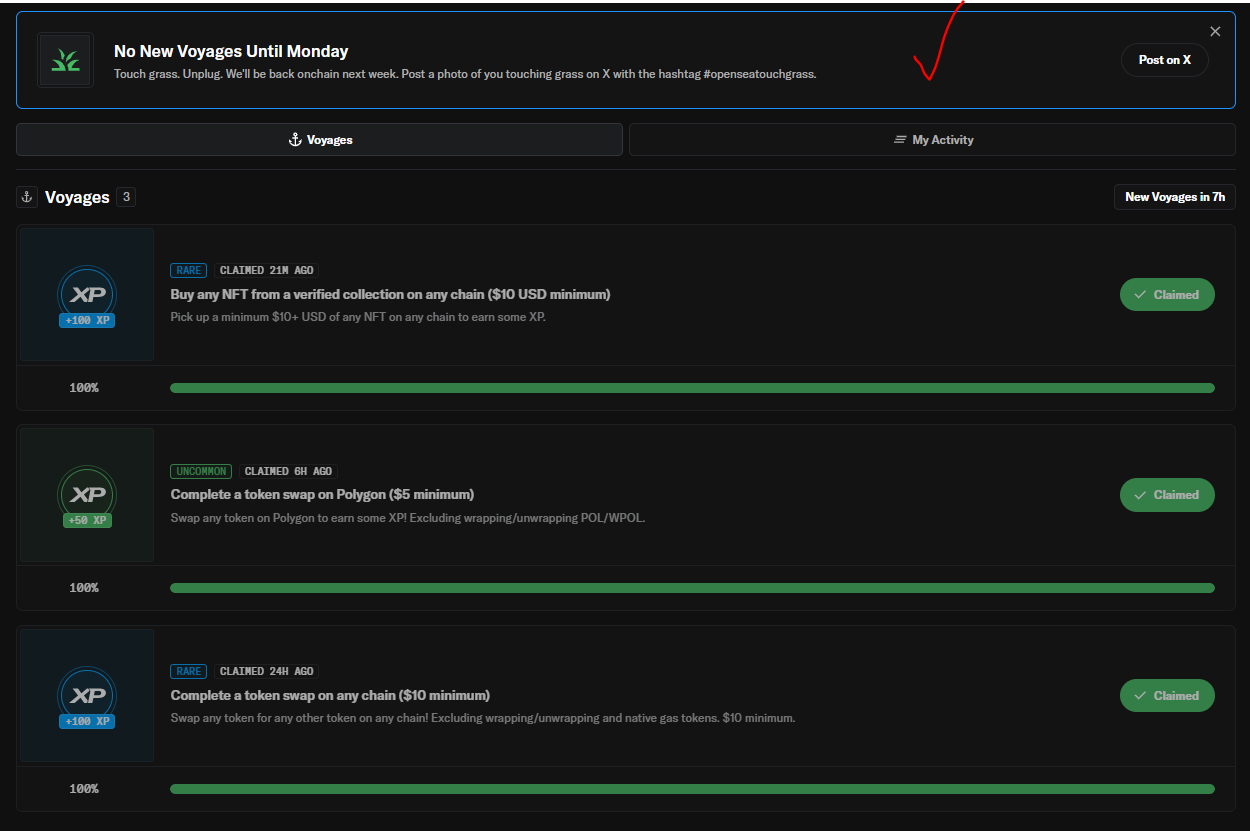Click the RARE tag on the any chain swap voyage

click(188, 672)
